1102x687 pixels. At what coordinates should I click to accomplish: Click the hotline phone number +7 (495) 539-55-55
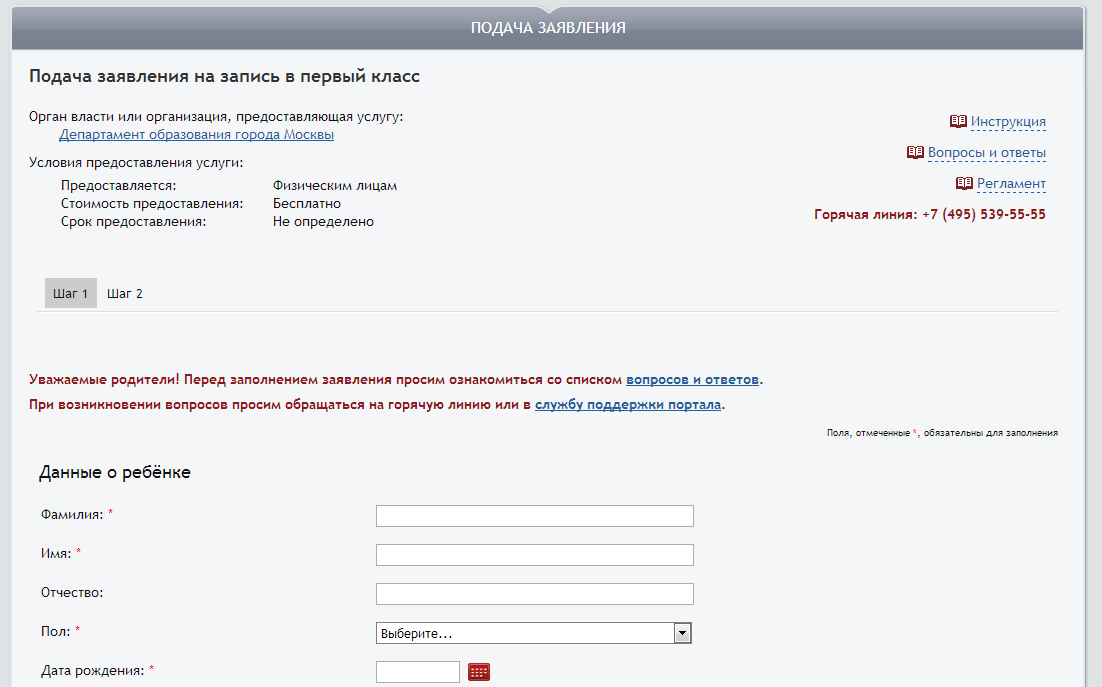click(x=983, y=215)
